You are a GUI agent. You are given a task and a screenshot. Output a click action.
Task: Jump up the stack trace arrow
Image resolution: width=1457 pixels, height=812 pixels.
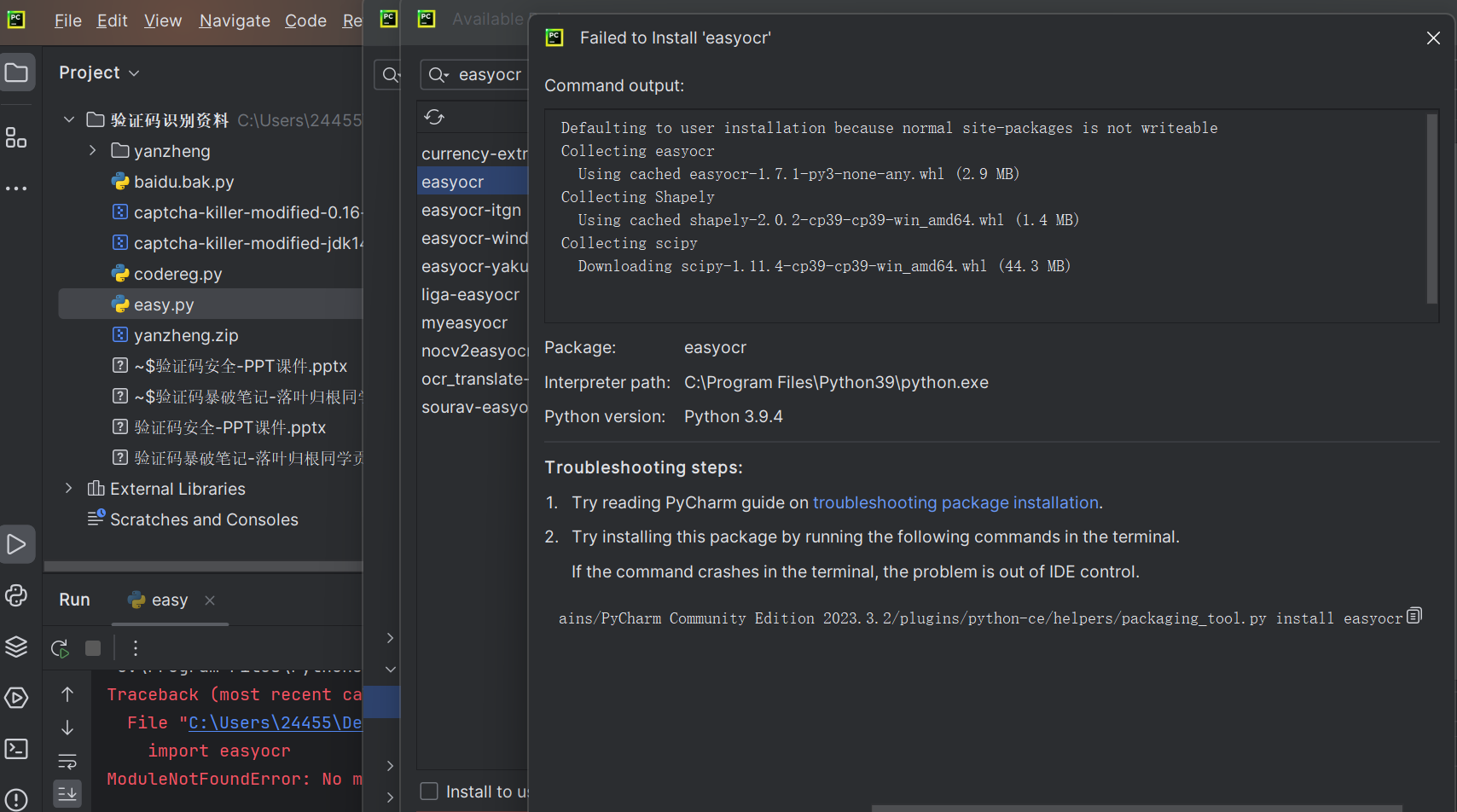point(67,694)
